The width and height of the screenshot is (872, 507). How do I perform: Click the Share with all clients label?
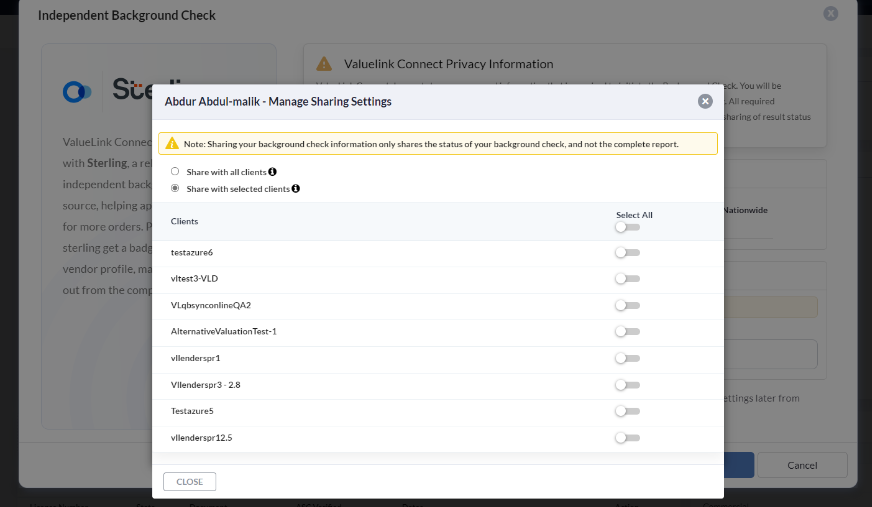226,172
